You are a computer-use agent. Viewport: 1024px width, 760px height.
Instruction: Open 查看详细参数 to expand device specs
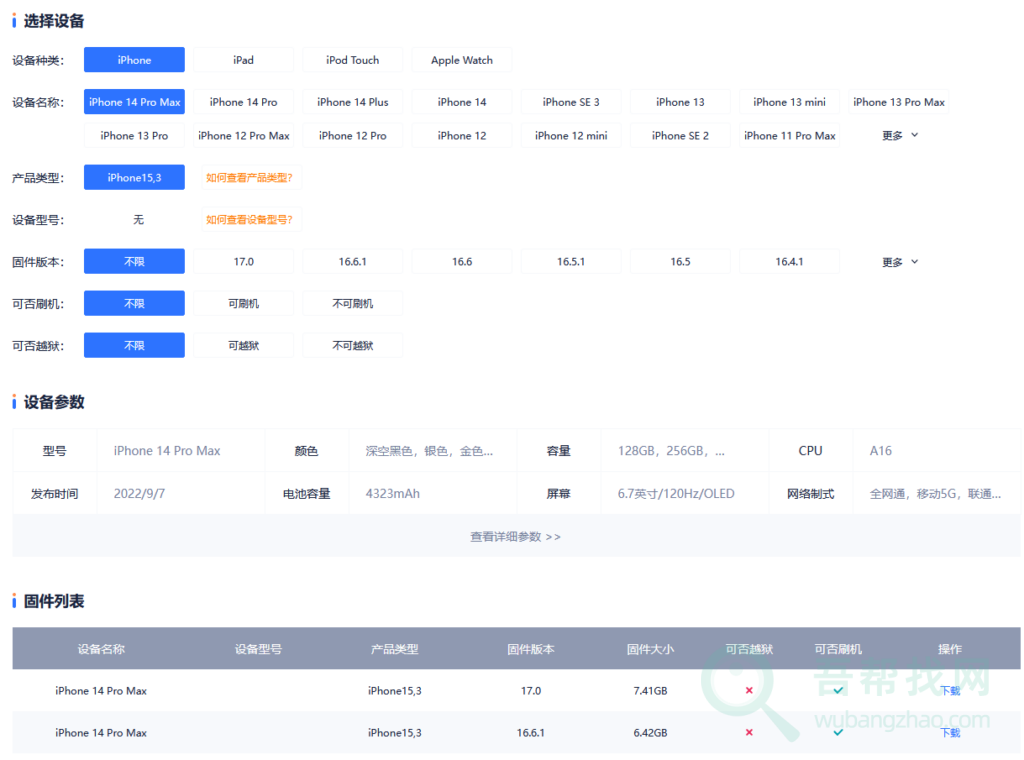pos(515,537)
